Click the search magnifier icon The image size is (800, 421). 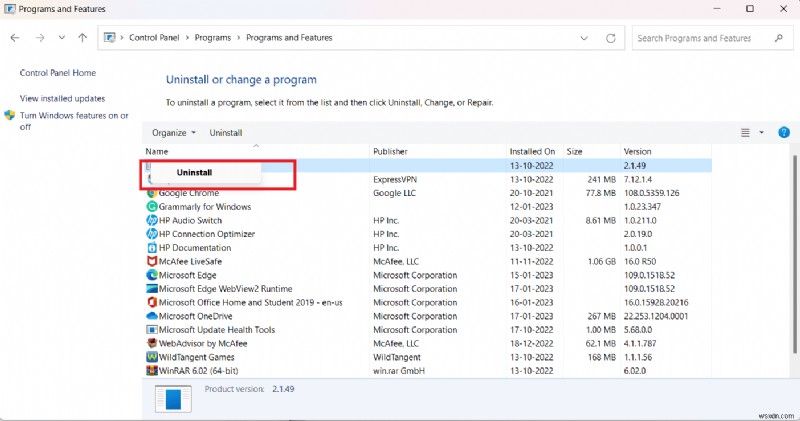click(779, 38)
